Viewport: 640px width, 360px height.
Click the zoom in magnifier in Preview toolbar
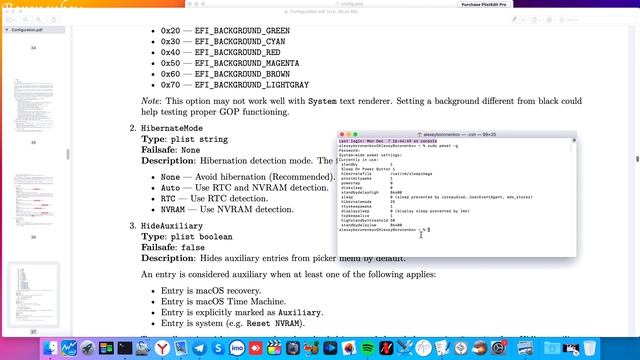point(39,20)
